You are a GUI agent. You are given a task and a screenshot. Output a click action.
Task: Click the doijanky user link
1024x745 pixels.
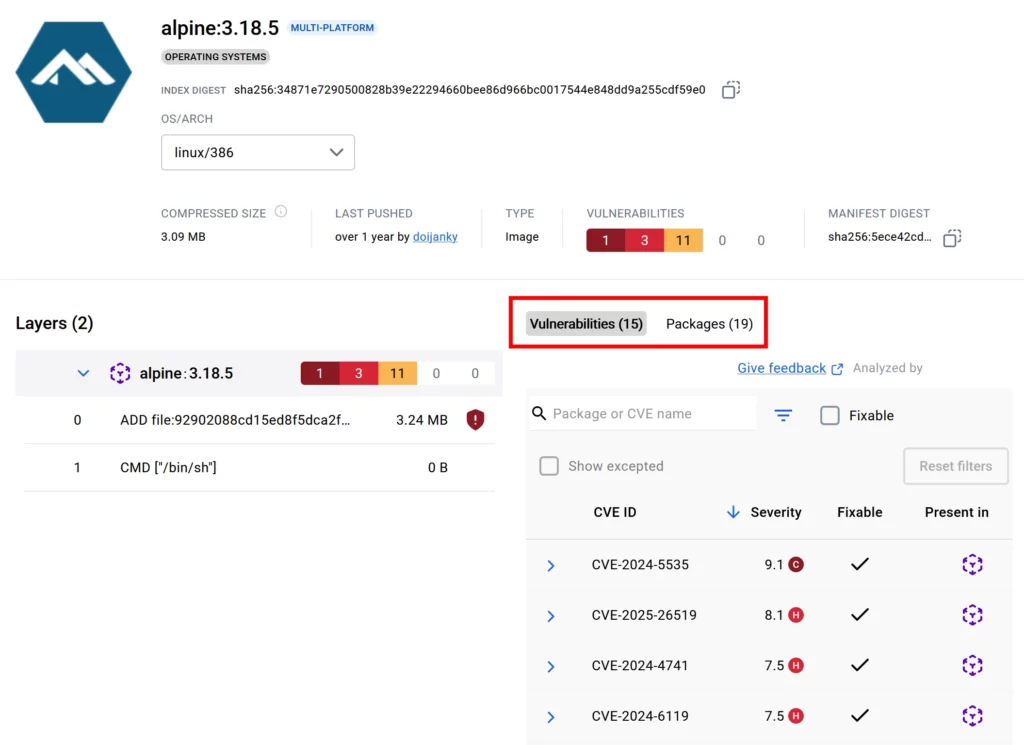(435, 237)
